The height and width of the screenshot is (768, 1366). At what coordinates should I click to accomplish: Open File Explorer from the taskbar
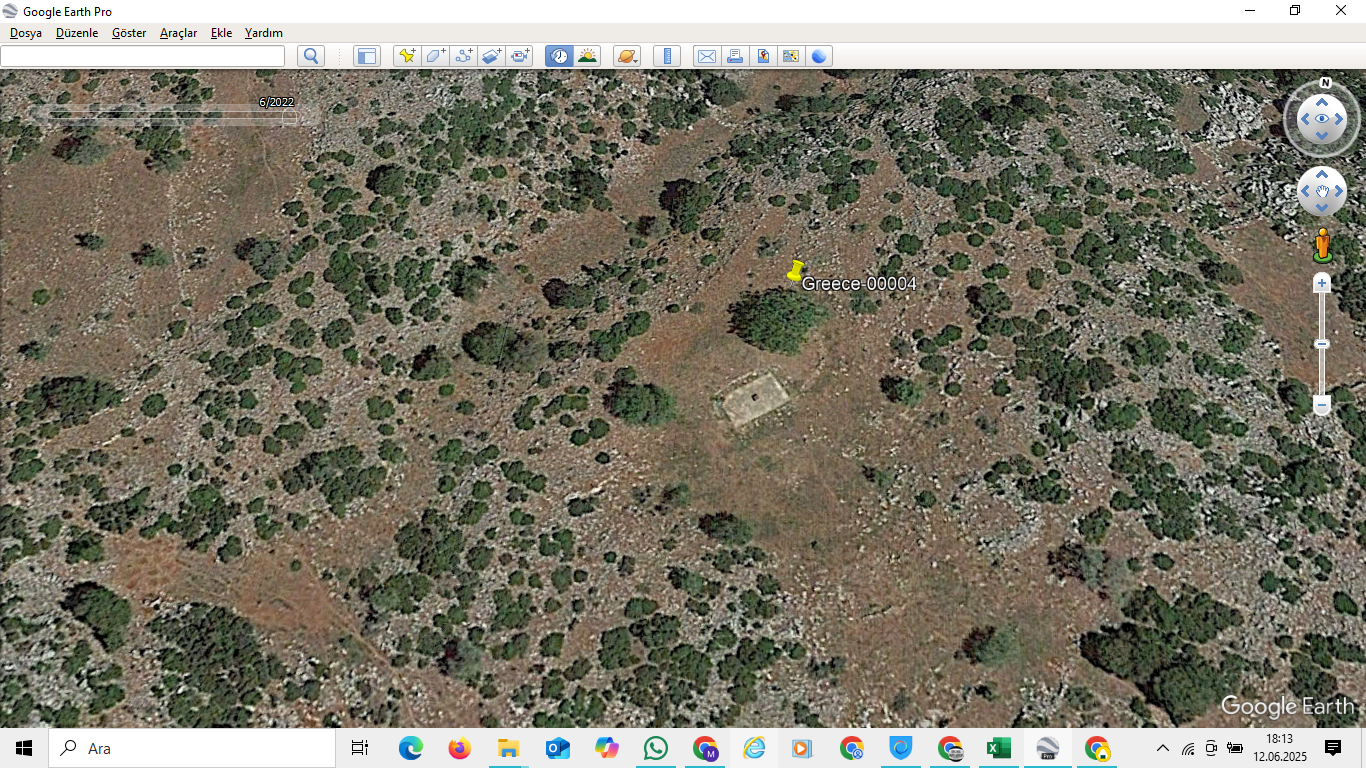508,748
